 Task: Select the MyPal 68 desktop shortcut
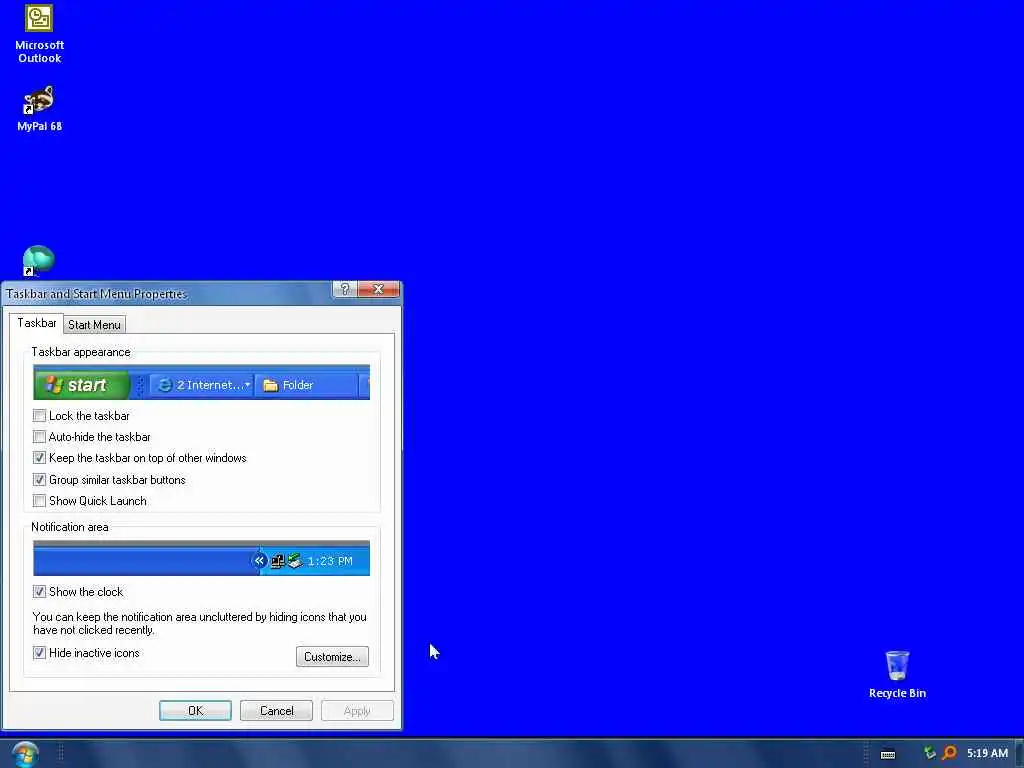[x=39, y=108]
